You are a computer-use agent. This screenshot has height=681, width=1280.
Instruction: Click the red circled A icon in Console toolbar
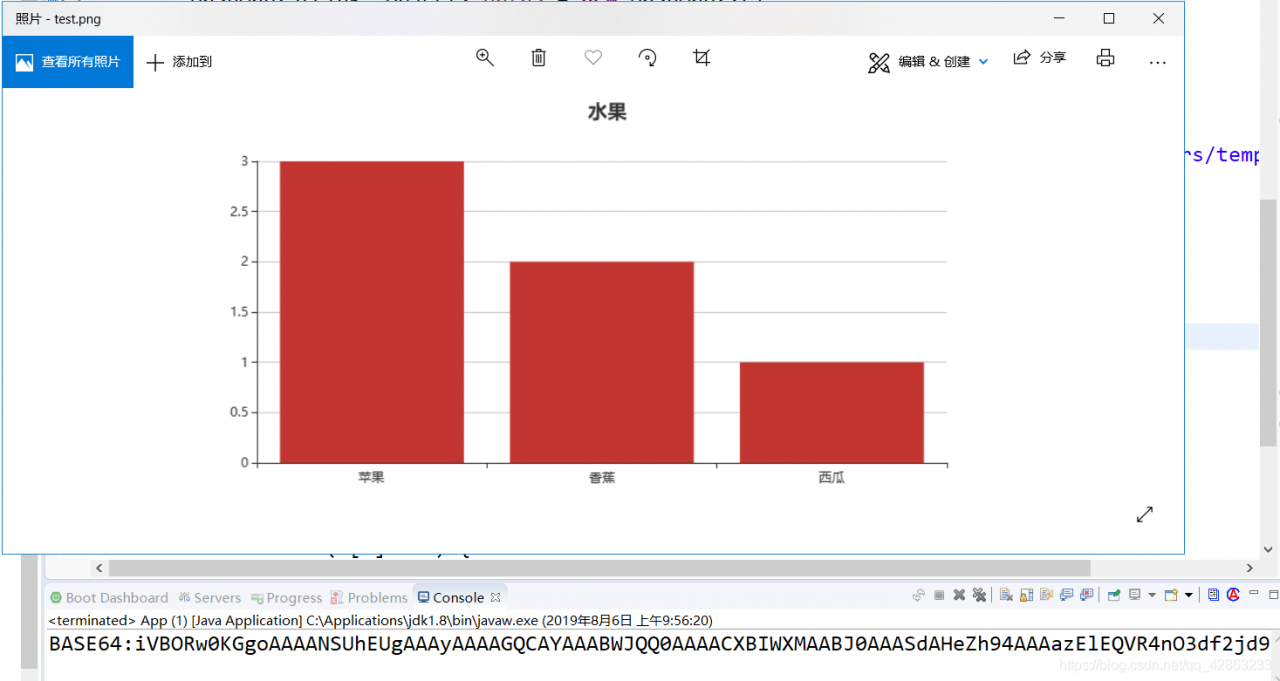click(x=1233, y=595)
